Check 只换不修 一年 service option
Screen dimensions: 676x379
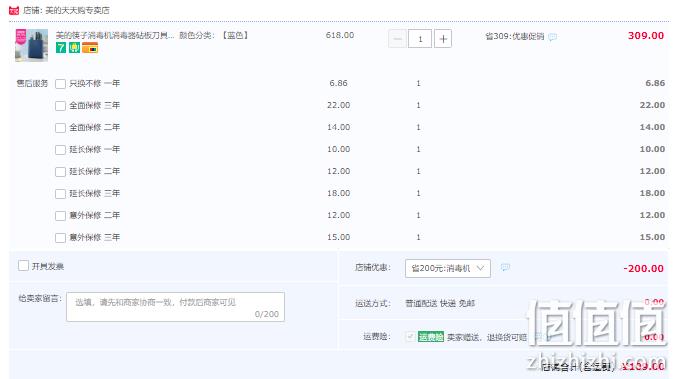pos(60,84)
